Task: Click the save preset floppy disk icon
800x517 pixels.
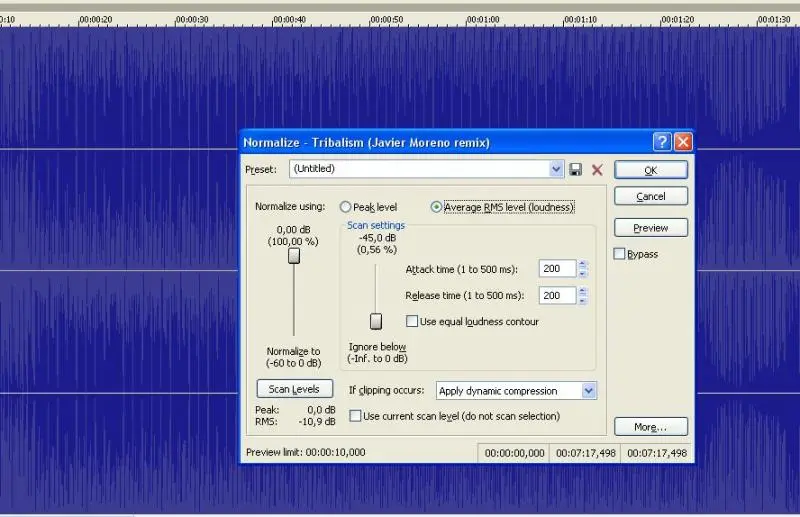Action: coord(576,170)
